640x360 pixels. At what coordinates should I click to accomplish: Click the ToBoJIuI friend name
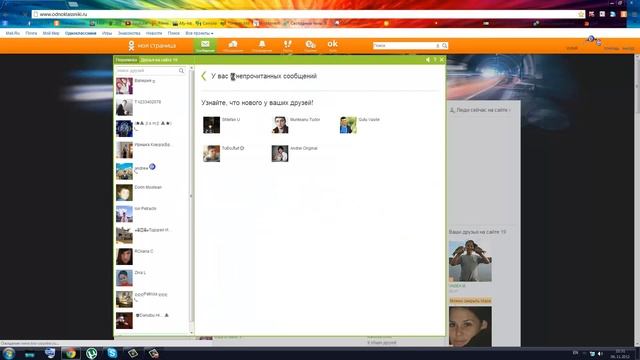[x=233, y=148]
